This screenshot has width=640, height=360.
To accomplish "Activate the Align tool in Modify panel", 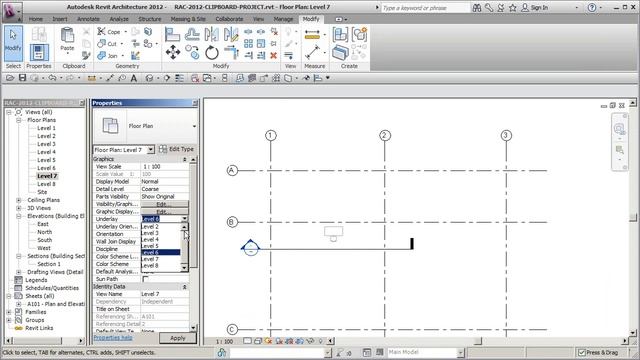I will (x=172, y=34).
